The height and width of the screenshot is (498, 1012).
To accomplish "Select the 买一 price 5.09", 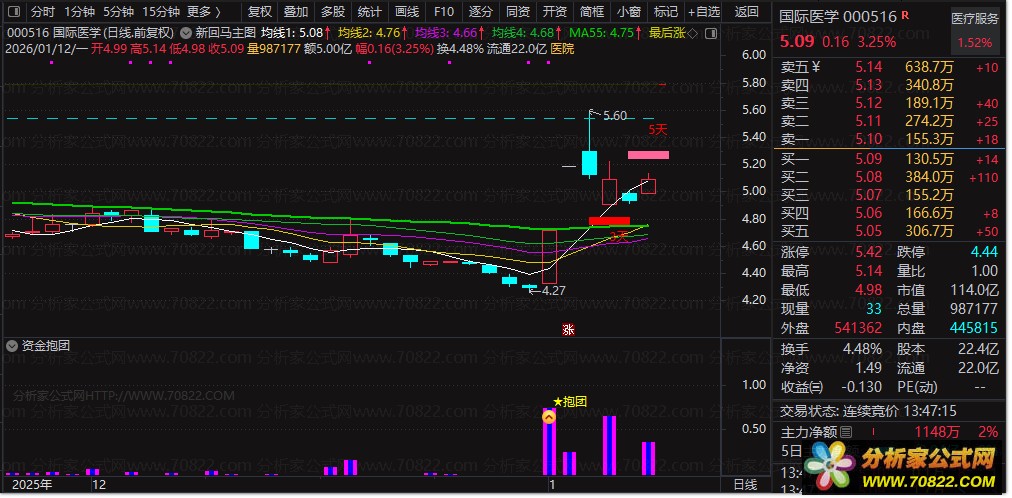I will click(868, 158).
